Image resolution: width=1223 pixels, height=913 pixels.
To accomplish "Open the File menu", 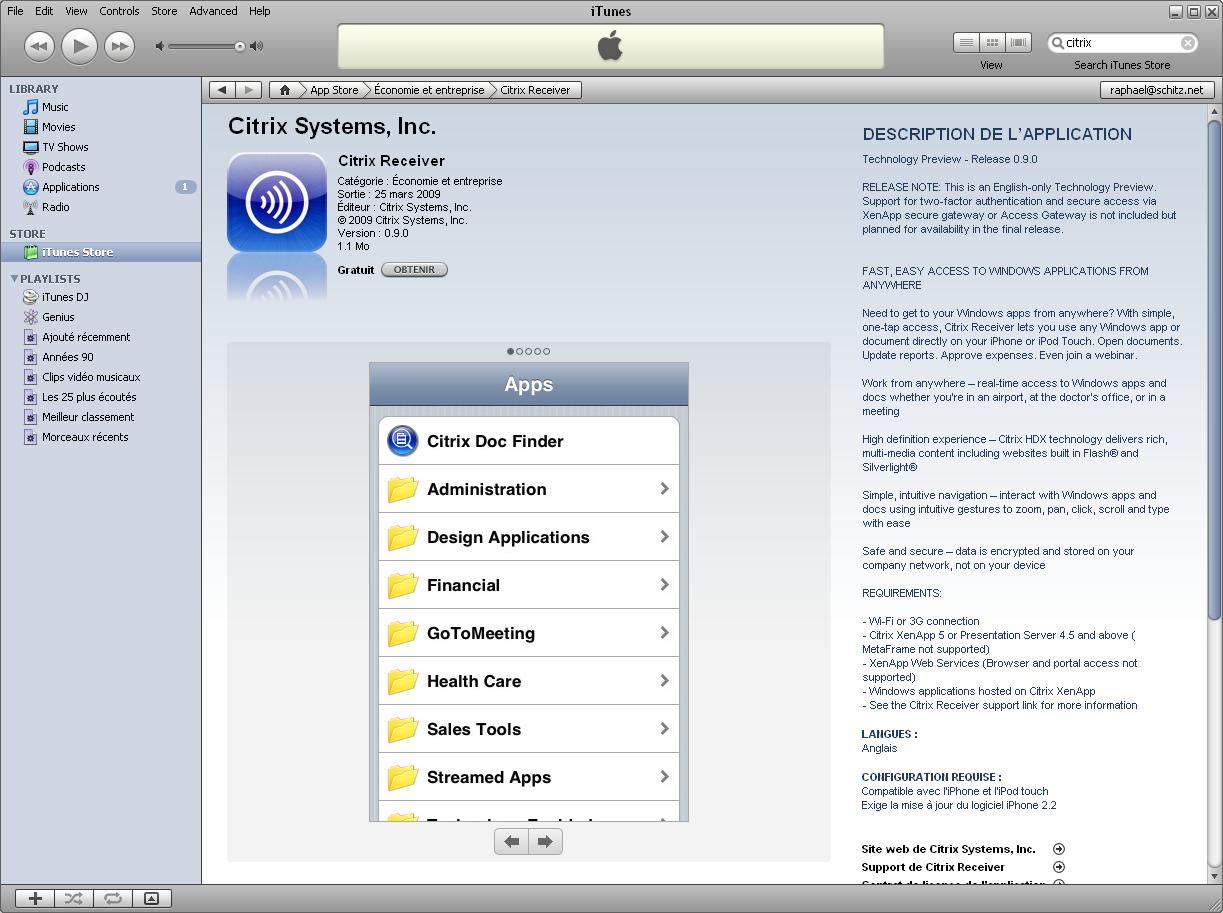I will click(x=15, y=11).
